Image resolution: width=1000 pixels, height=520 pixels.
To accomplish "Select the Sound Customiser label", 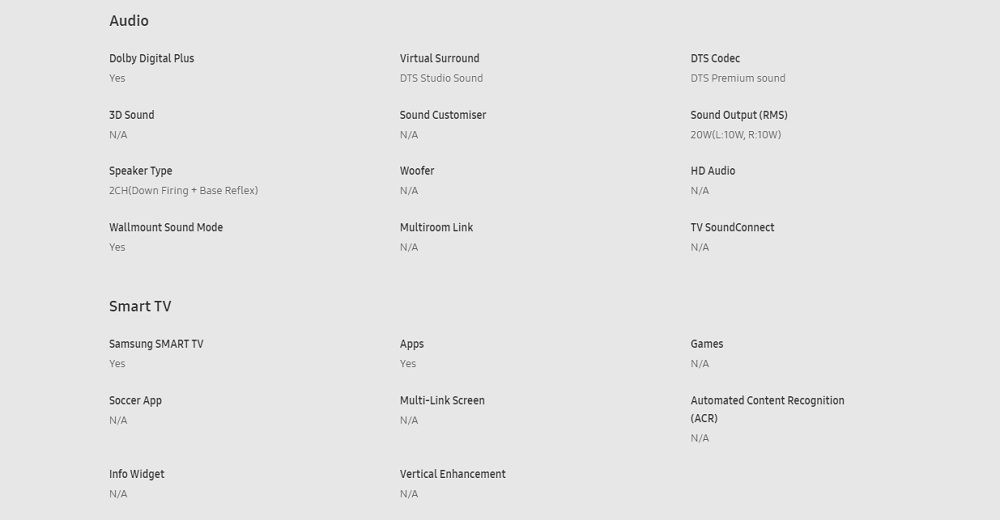I will [x=443, y=115].
